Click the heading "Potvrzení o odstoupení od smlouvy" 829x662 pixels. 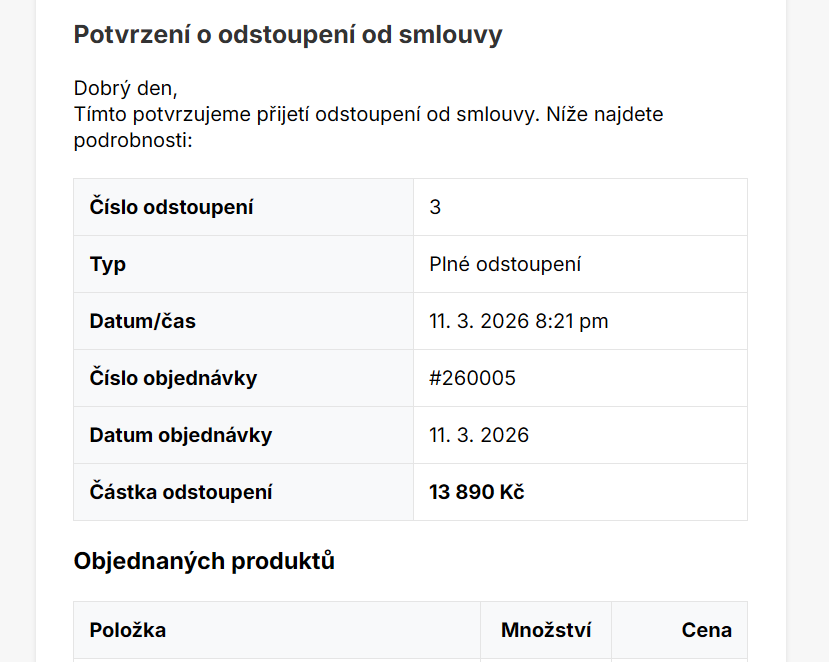tap(288, 35)
